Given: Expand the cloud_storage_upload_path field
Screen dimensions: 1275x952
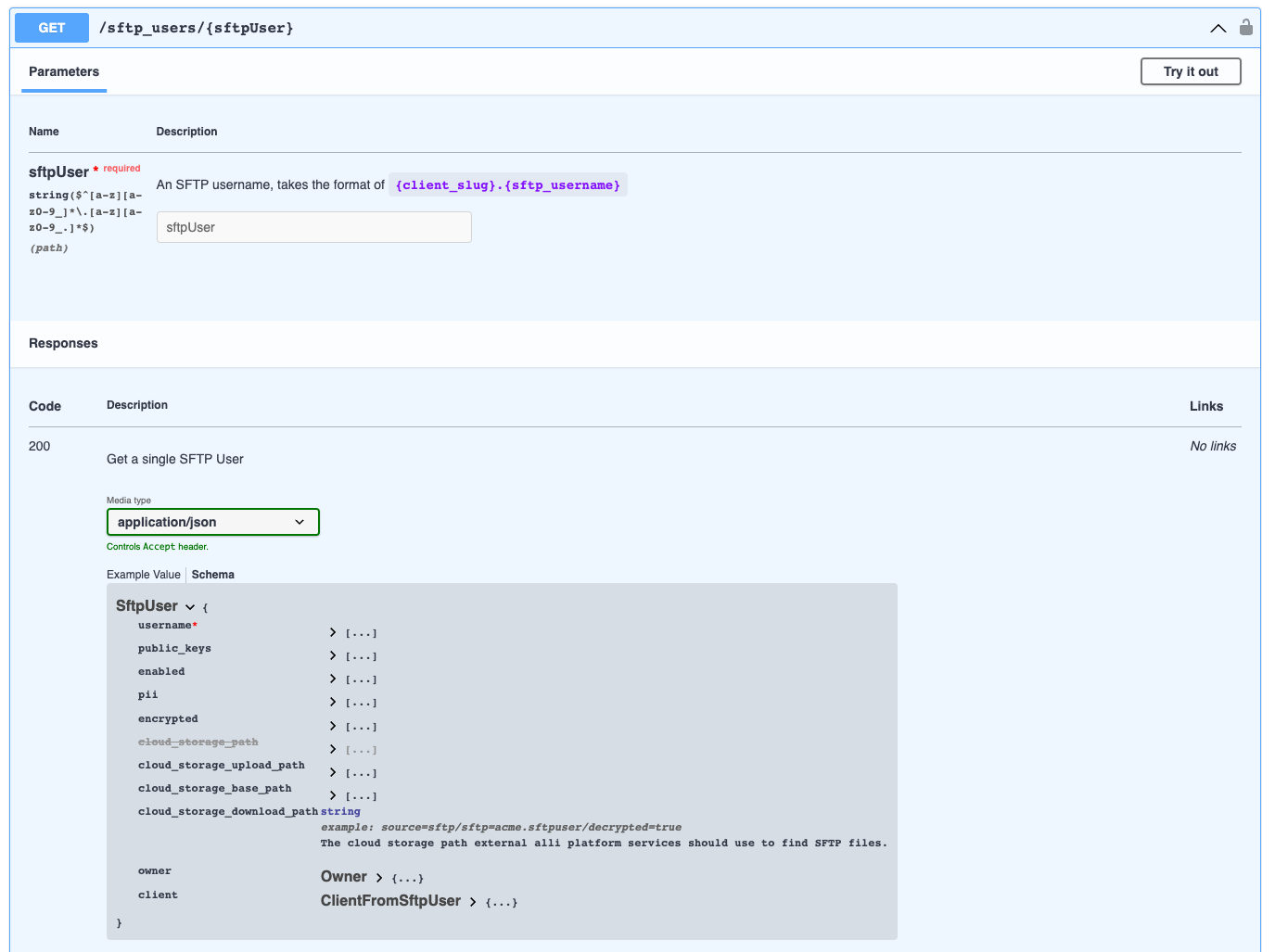Looking at the screenshot, I should coord(332,772).
